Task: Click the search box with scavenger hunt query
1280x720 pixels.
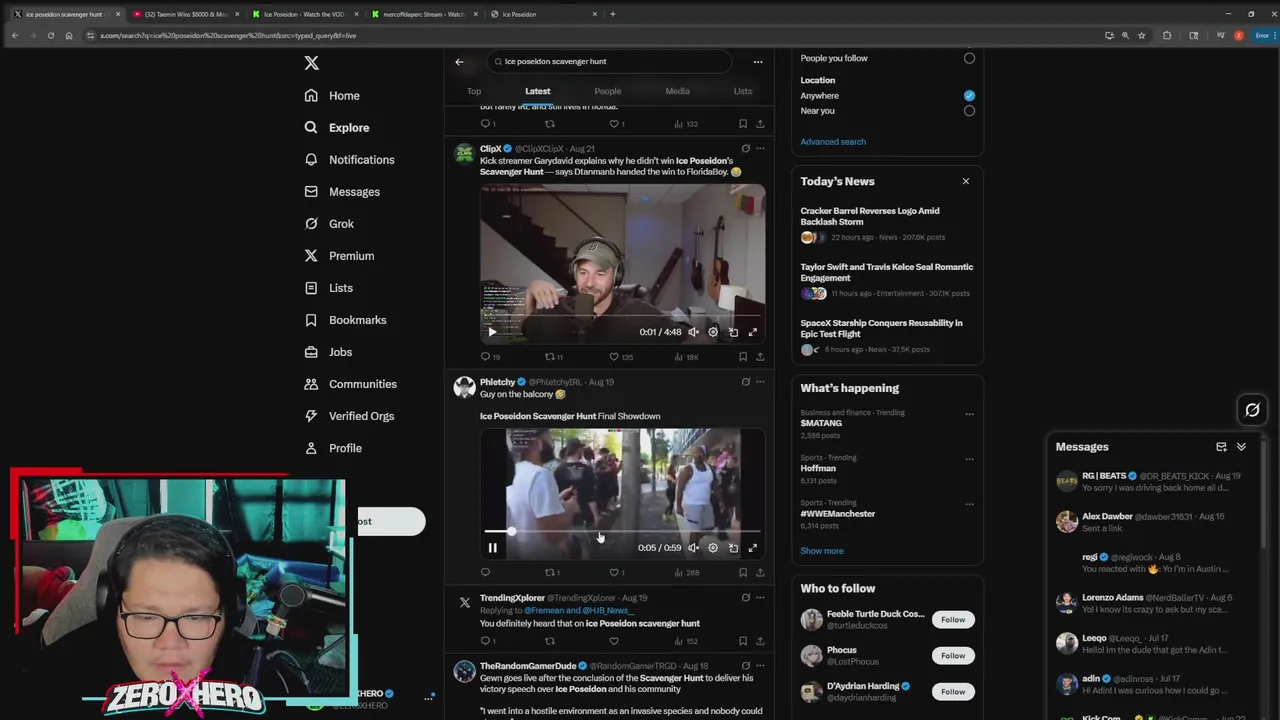Action: 610,61
